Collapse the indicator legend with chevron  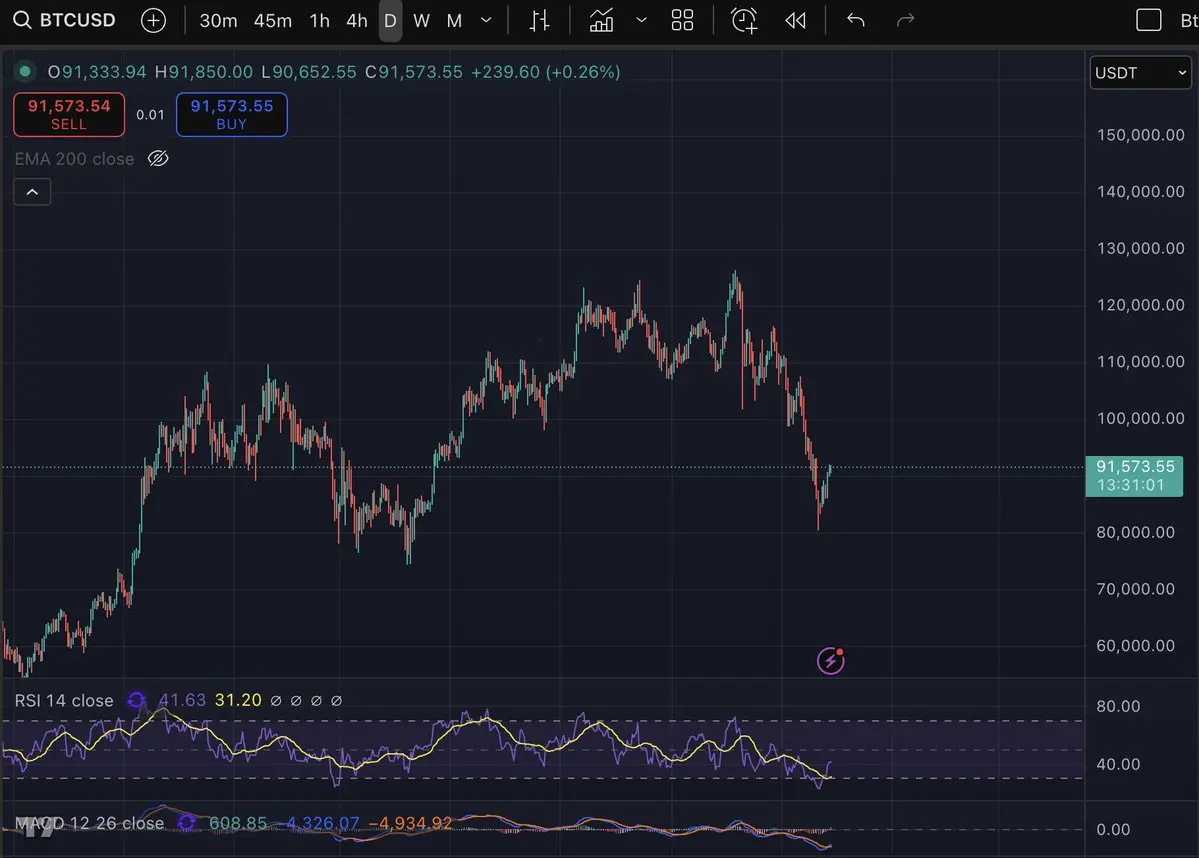tap(32, 192)
